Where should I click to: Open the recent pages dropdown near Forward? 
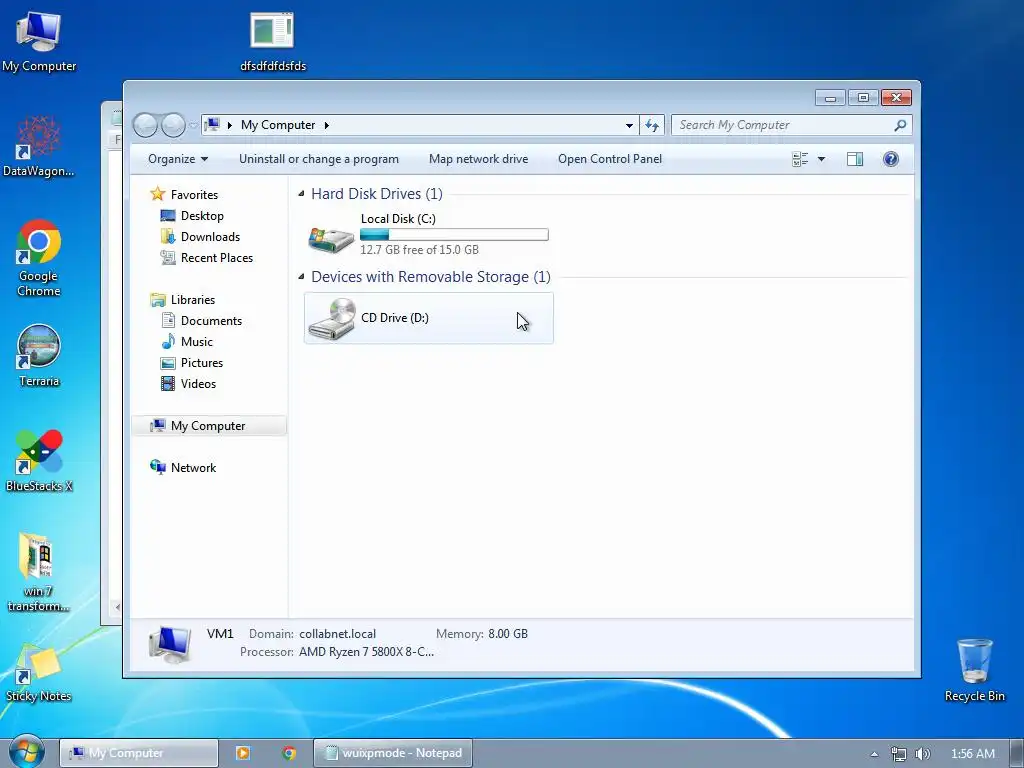point(193,125)
